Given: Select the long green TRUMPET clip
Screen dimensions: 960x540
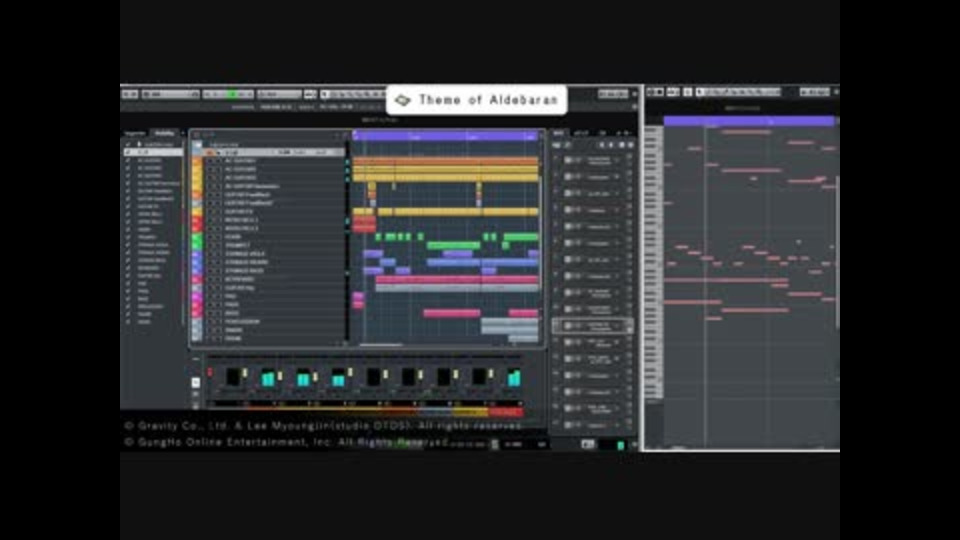Looking at the screenshot, I should pyautogui.click(x=454, y=246).
